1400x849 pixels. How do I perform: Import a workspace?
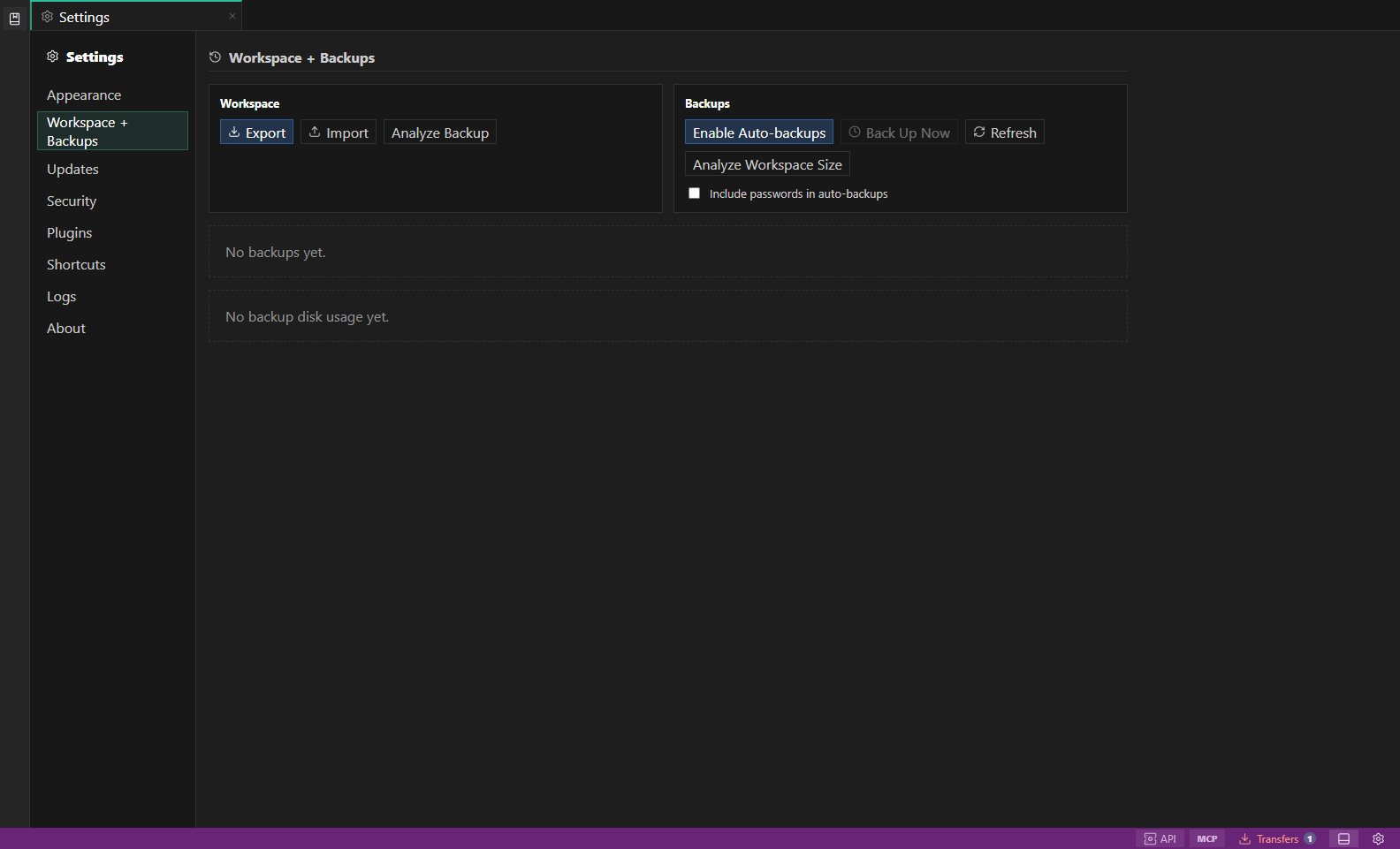[339, 133]
